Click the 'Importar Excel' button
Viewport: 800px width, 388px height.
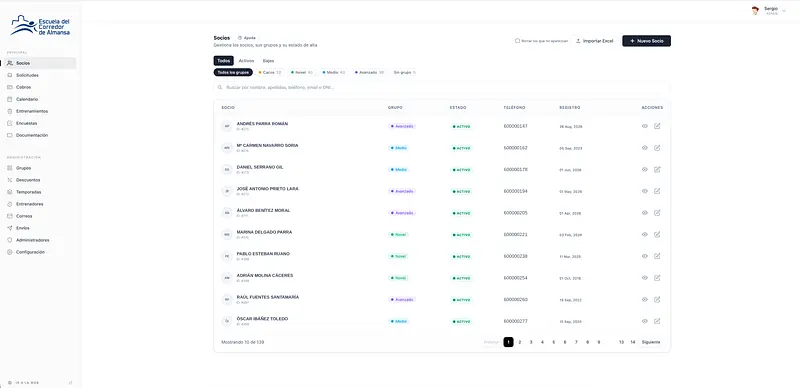click(594, 41)
